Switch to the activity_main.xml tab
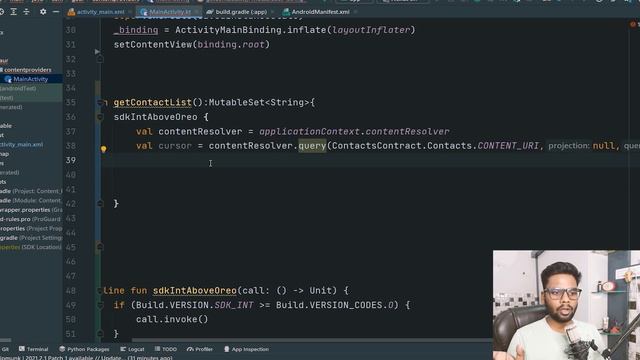 pos(99,12)
